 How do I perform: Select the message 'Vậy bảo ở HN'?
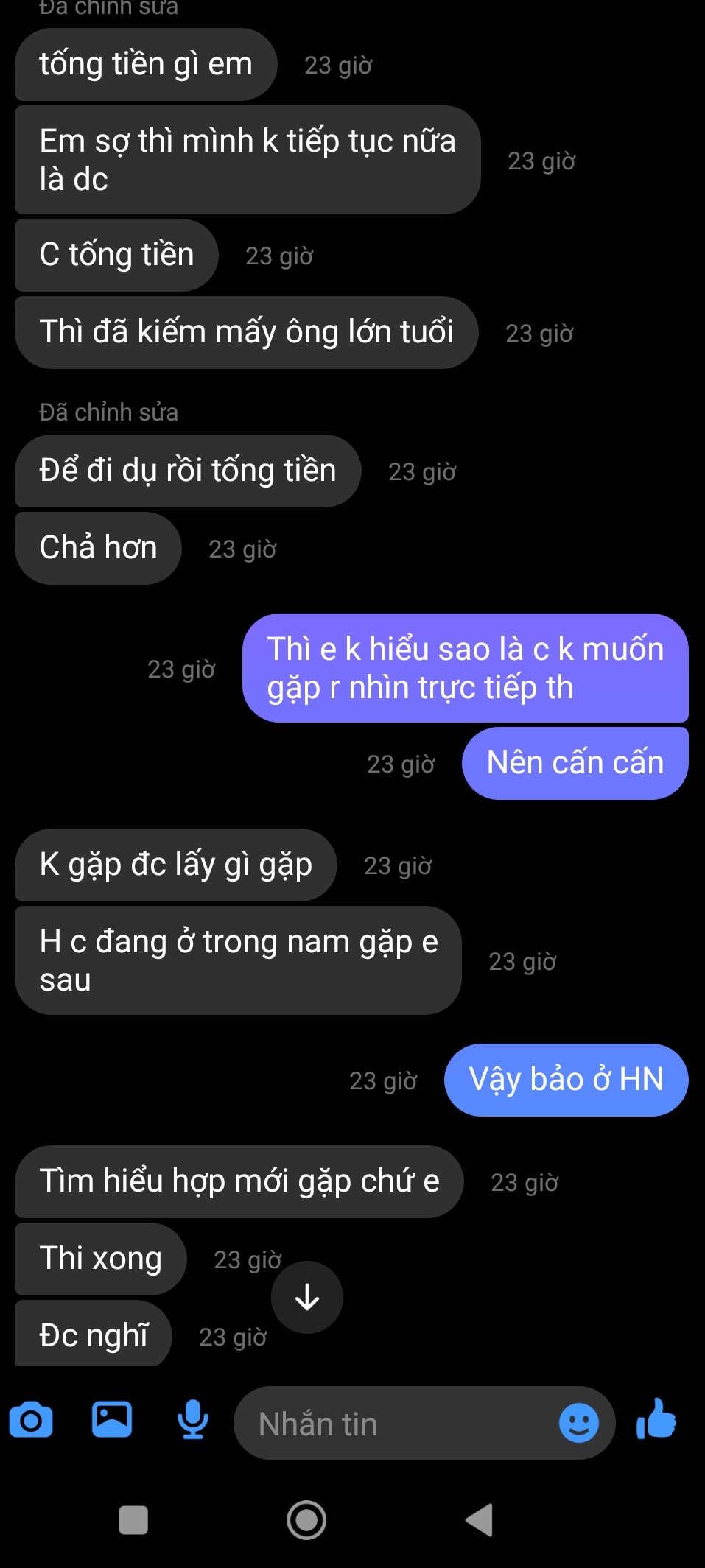point(567,1080)
